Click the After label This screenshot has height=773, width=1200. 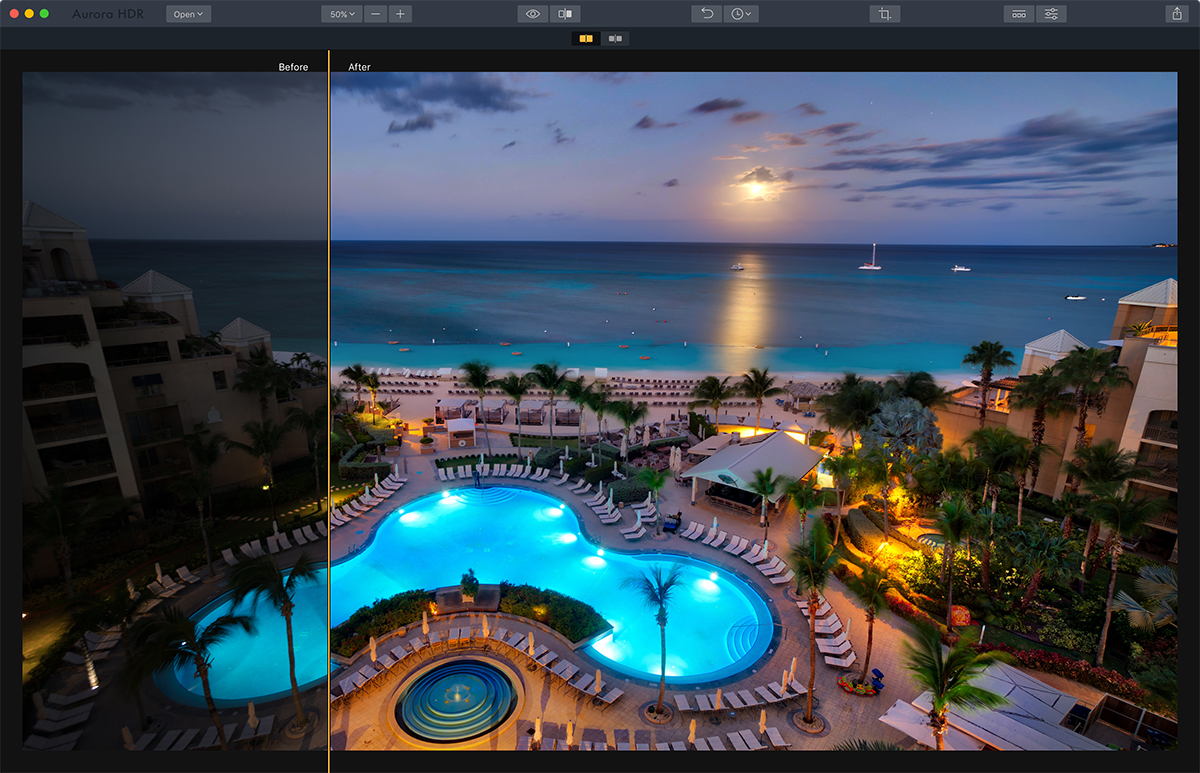point(359,67)
